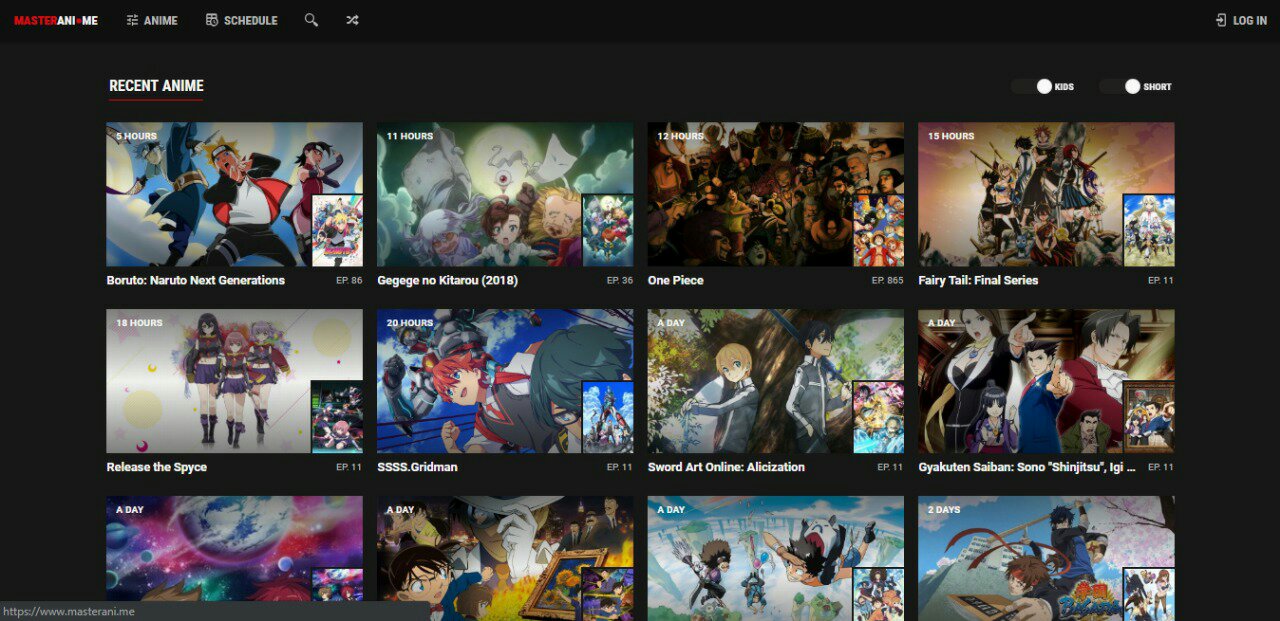
Task: Click the "5 HOURS" badge on Boruto
Action: pos(136,136)
